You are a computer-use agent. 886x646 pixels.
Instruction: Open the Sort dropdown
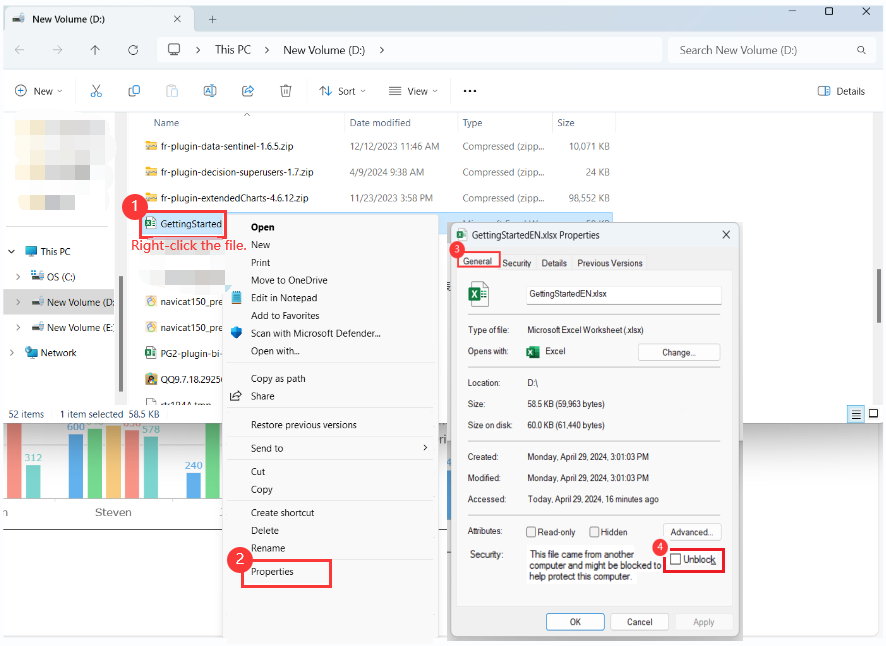pyautogui.click(x=342, y=90)
